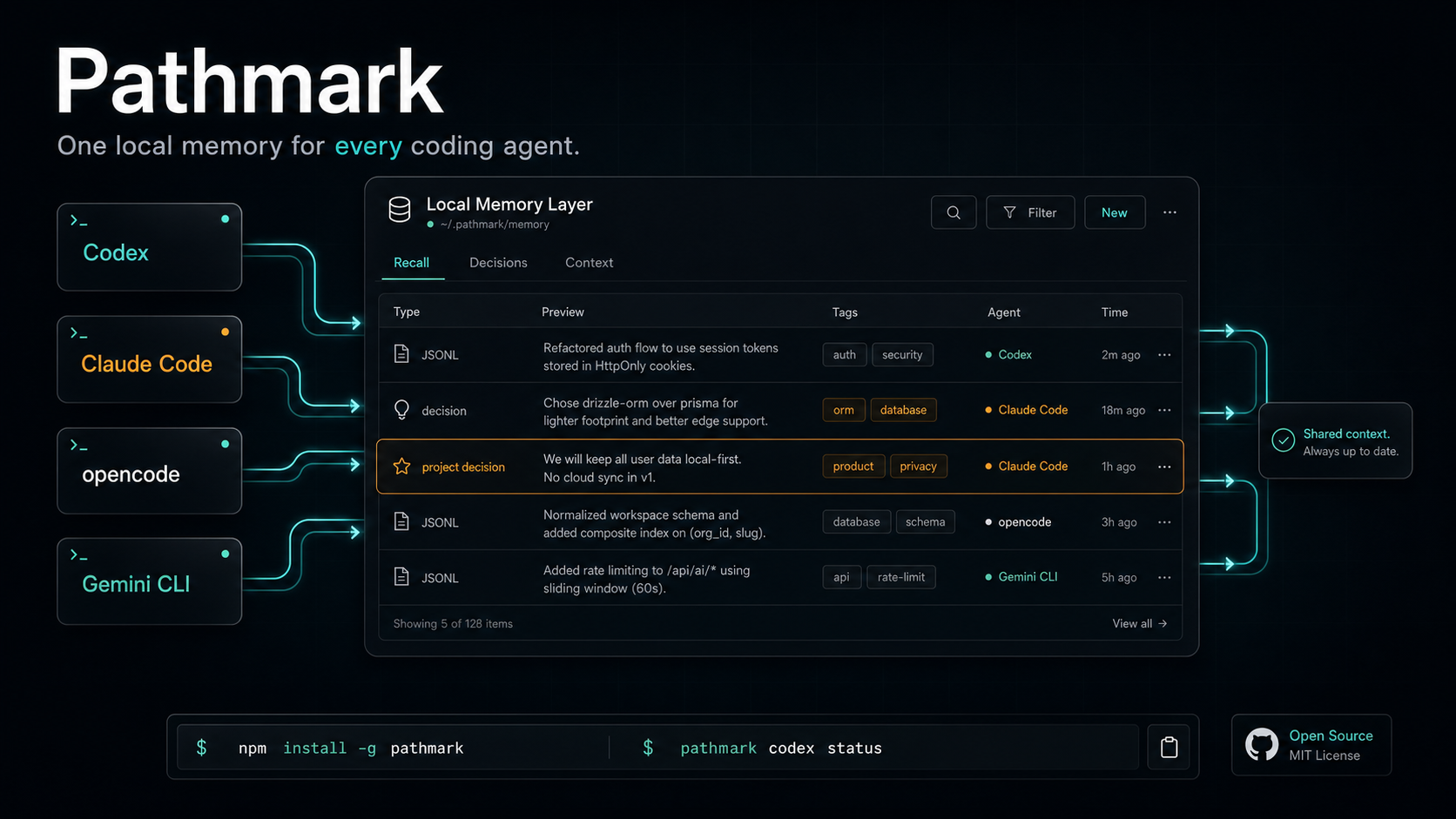Click the GitHub logo icon
The width and height of the screenshot is (1456, 819).
tap(1262, 745)
